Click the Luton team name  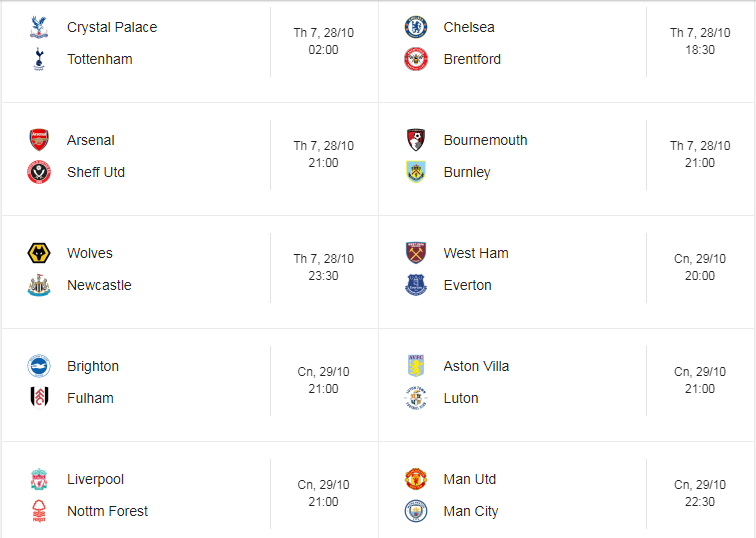(461, 398)
